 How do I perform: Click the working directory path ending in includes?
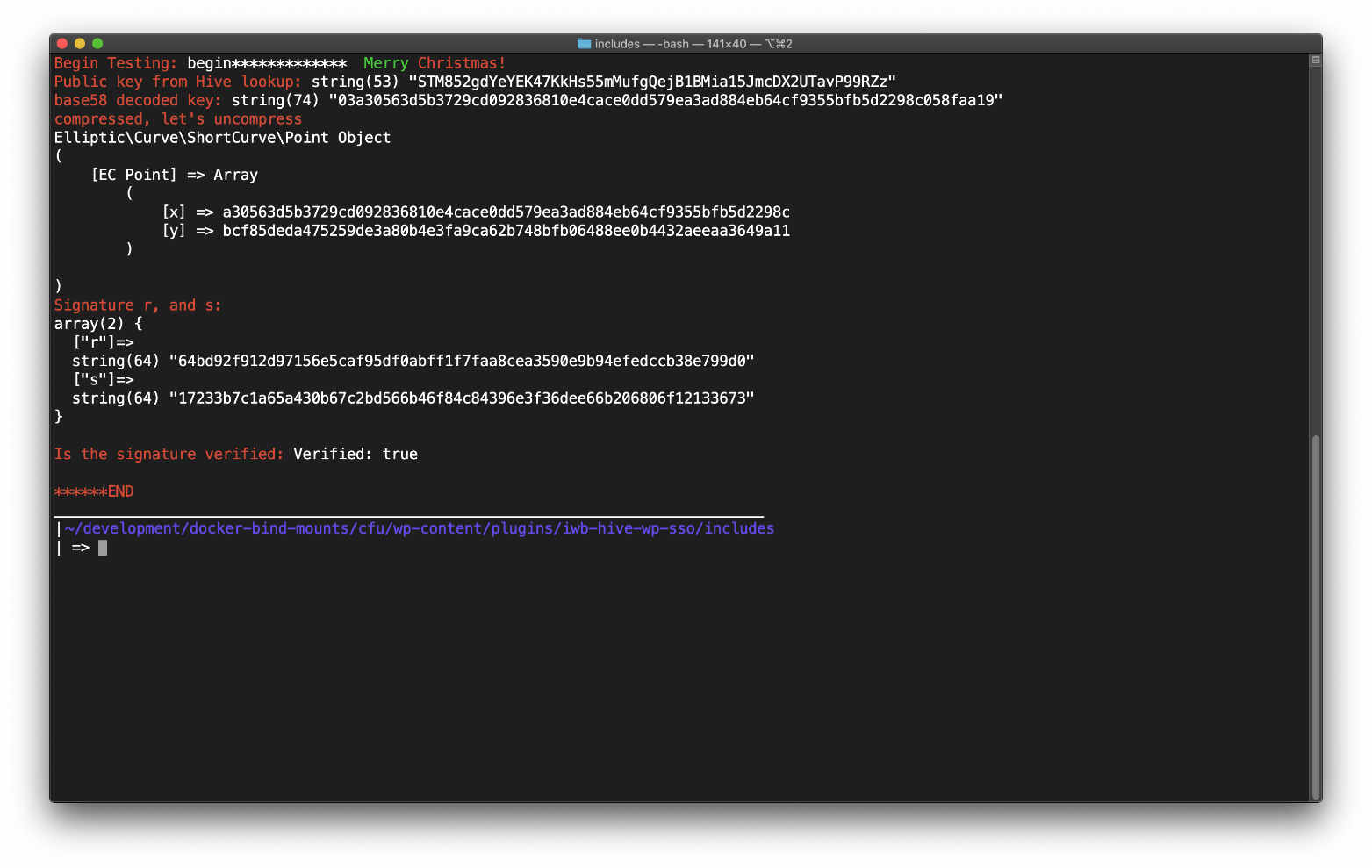[420, 528]
